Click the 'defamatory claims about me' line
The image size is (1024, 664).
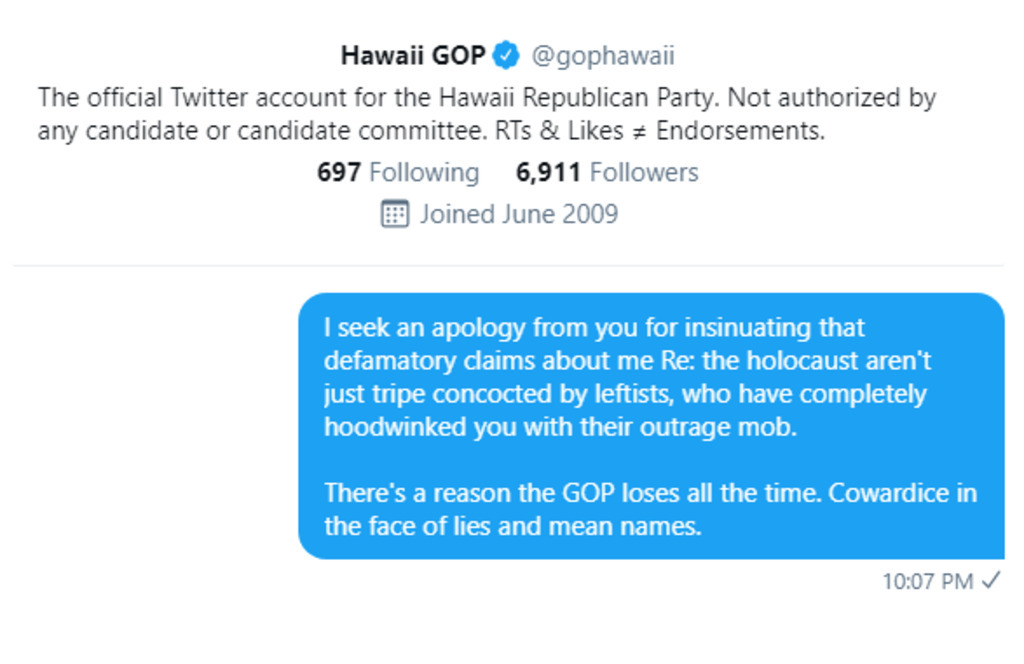(627, 361)
